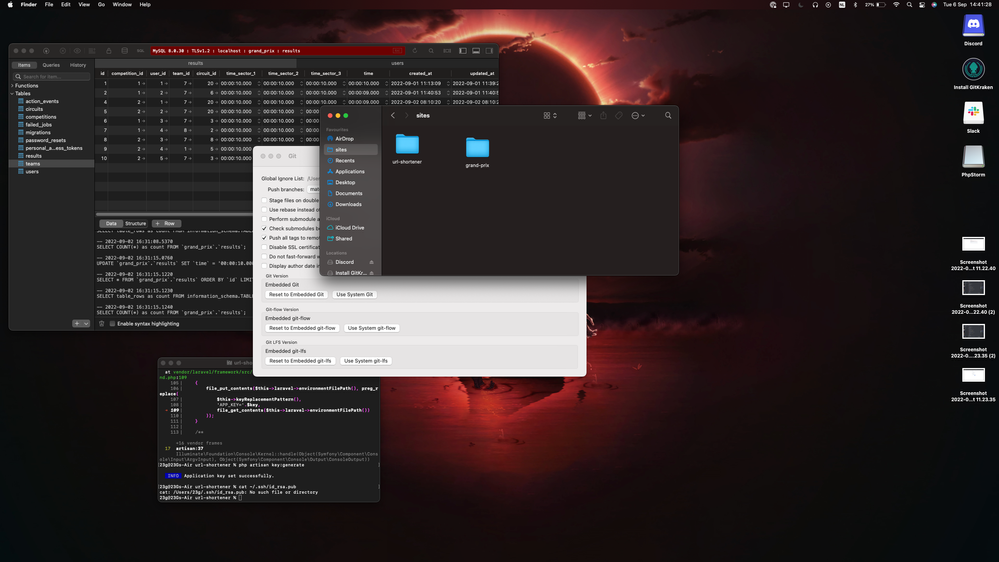The width and height of the screenshot is (999, 562).
Task: Open Downloads from the Finder sidebar
Action: pyautogui.click(x=348, y=204)
